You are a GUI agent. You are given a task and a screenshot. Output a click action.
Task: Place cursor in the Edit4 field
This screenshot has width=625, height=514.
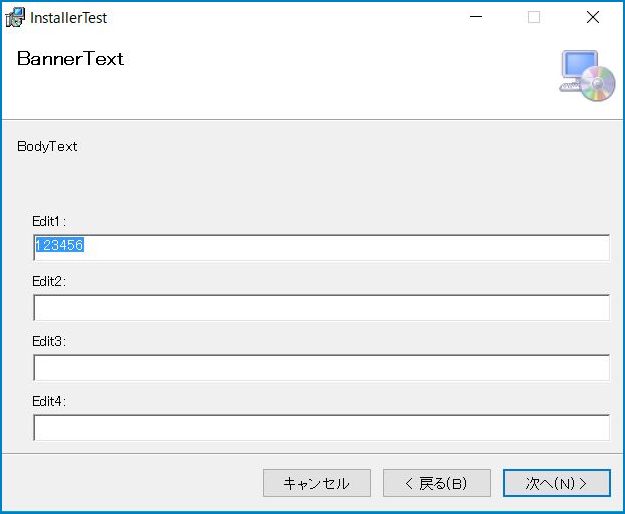[321, 427]
